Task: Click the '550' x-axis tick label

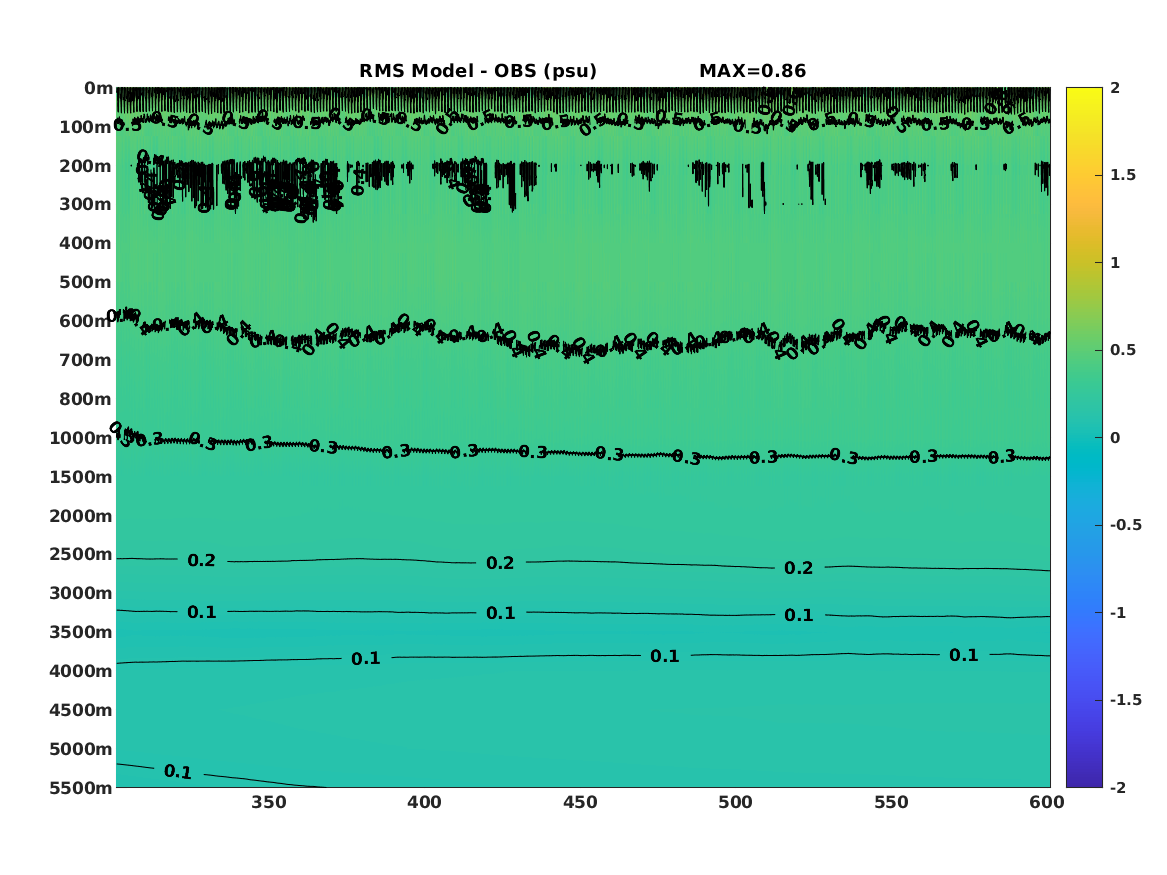Action: point(892,803)
